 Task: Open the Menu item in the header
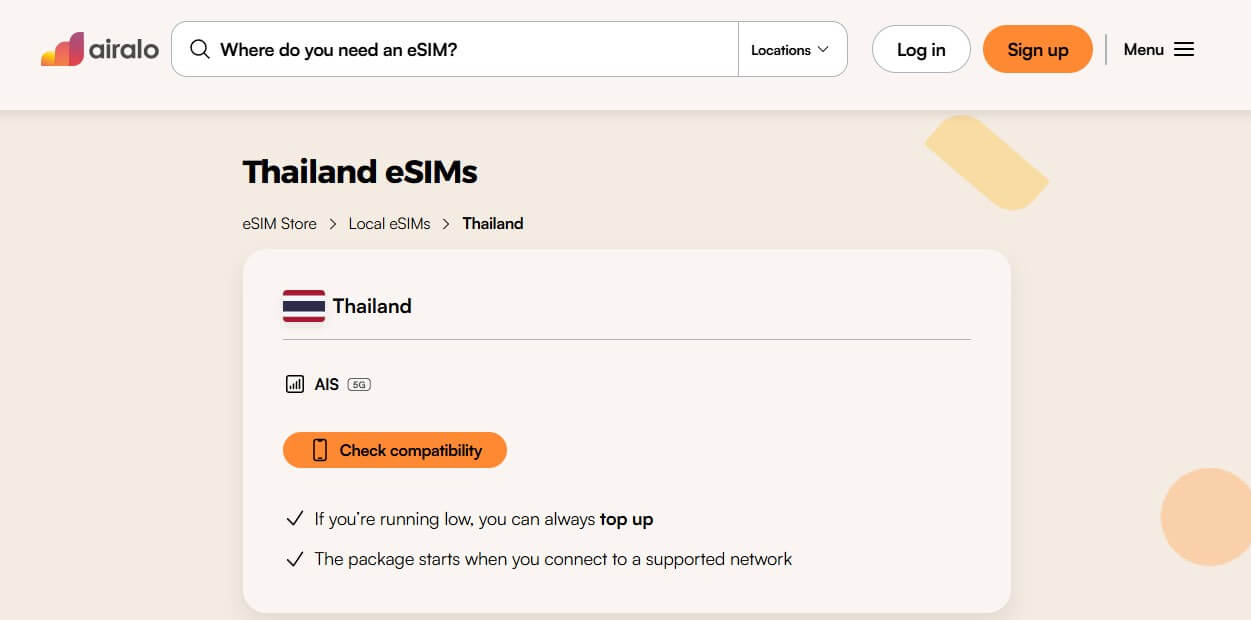pos(1142,48)
